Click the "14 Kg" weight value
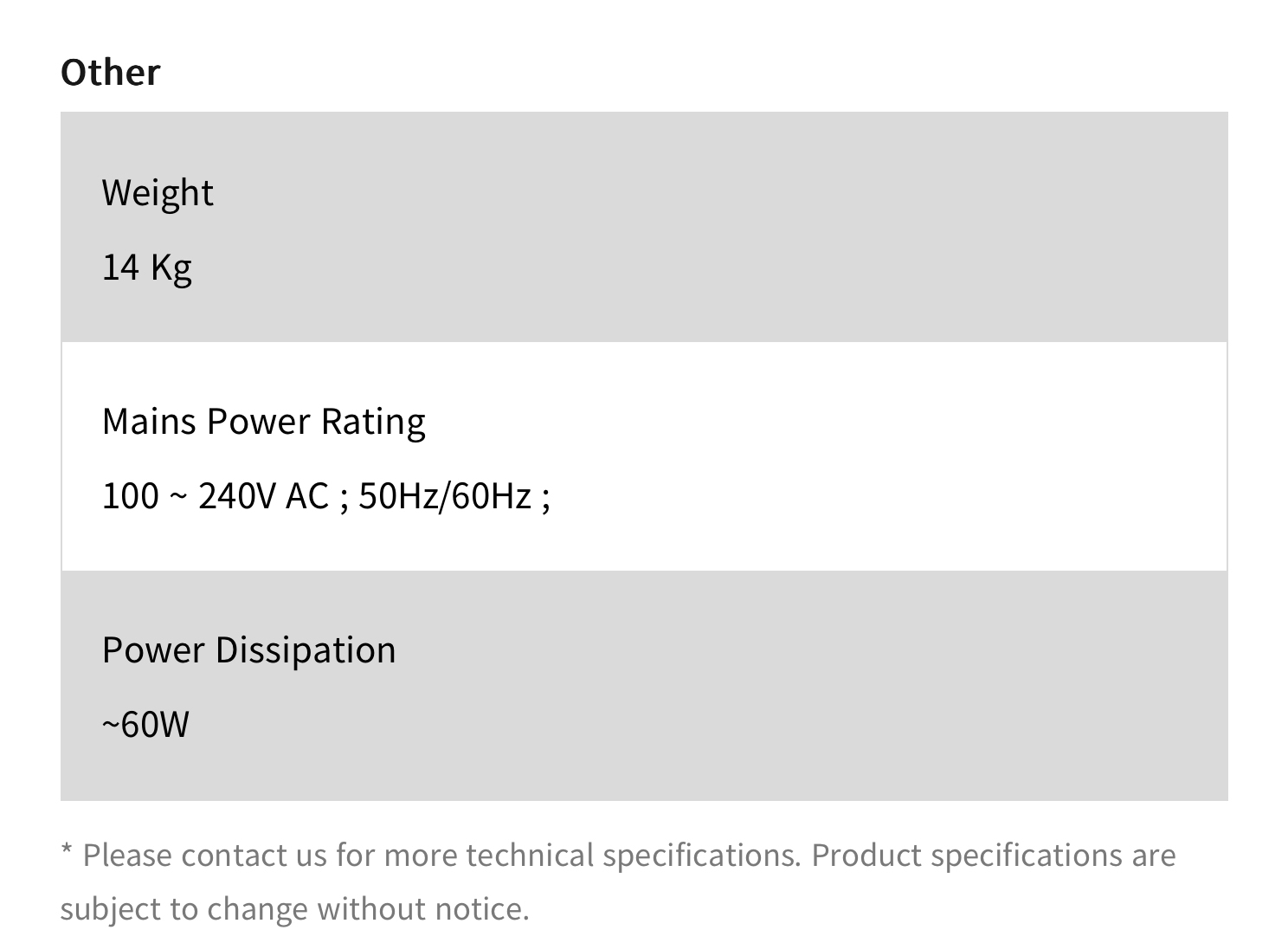 [x=146, y=267]
